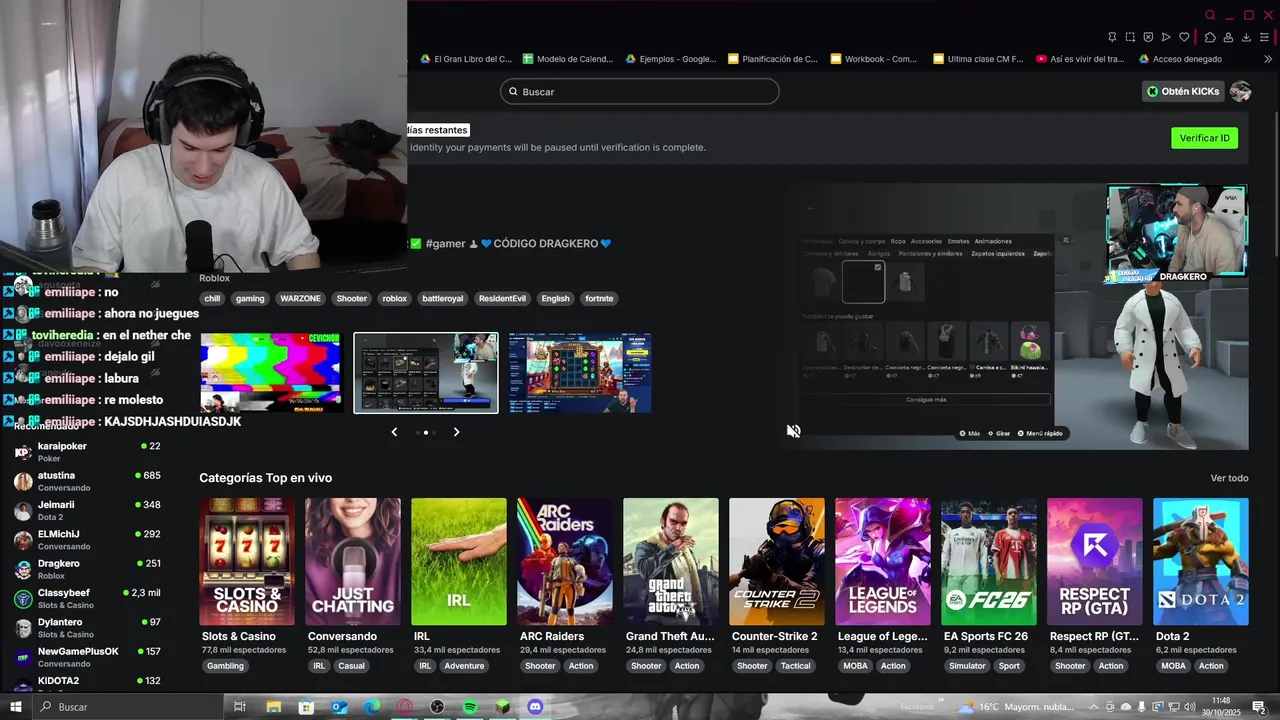Open Spotify from taskbar
Image resolution: width=1280 pixels, height=720 pixels.
pyautogui.click(x=470, y=707)
